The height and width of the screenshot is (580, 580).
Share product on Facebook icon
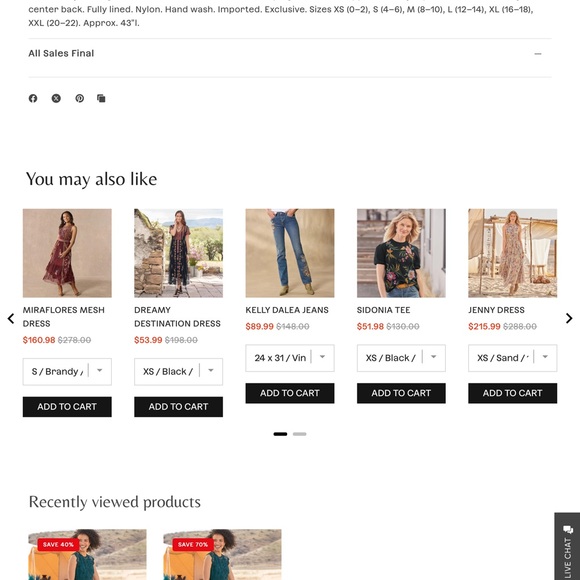(x=33, y=98)
